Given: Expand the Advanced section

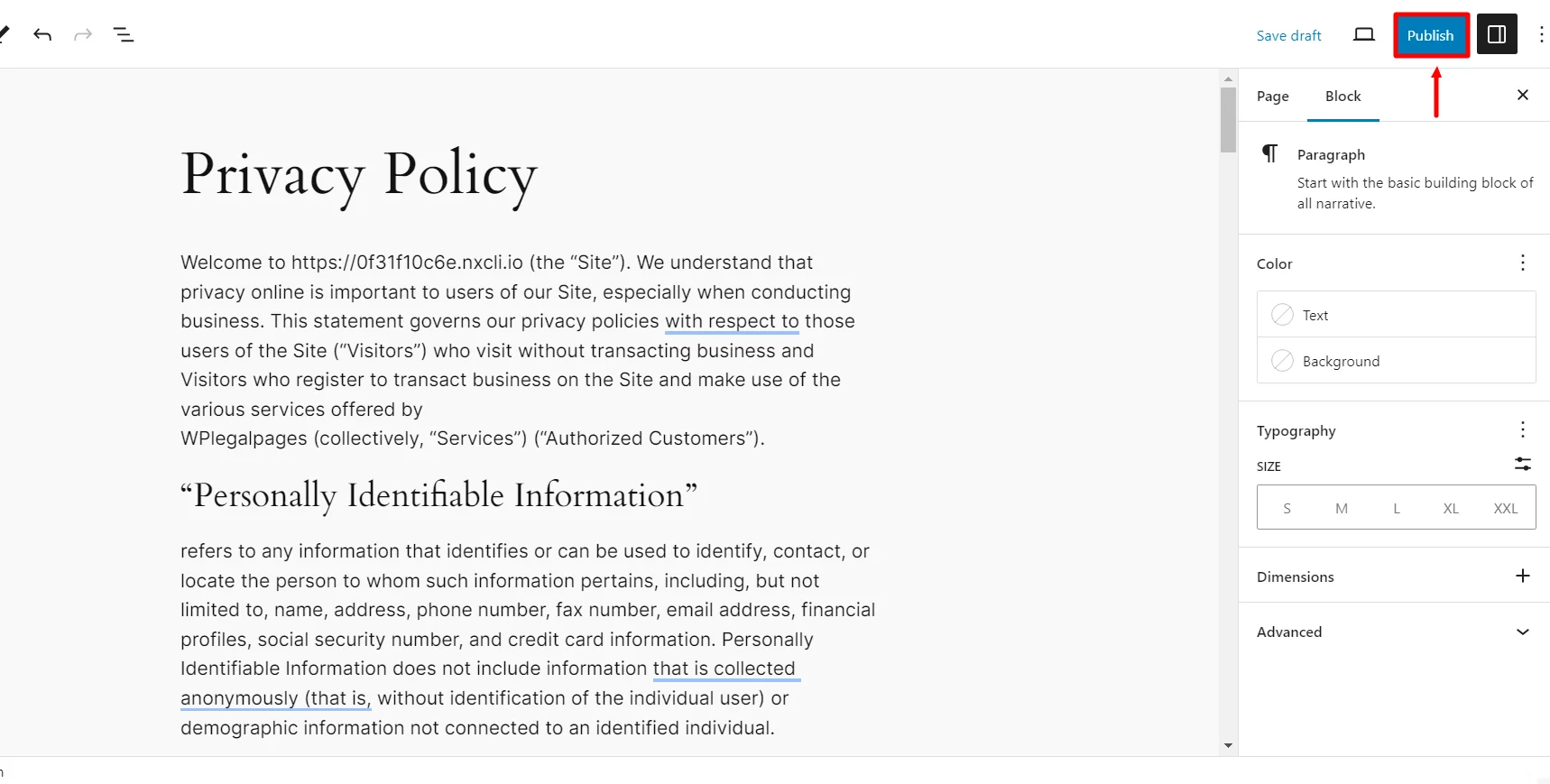Looking at the screenshot, I should tap(1523, 632).
